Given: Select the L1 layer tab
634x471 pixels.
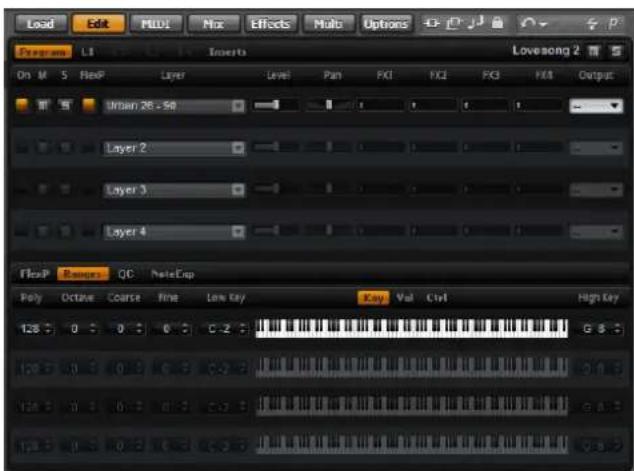Looking at the screenshot, I should [x=87, y=52].
